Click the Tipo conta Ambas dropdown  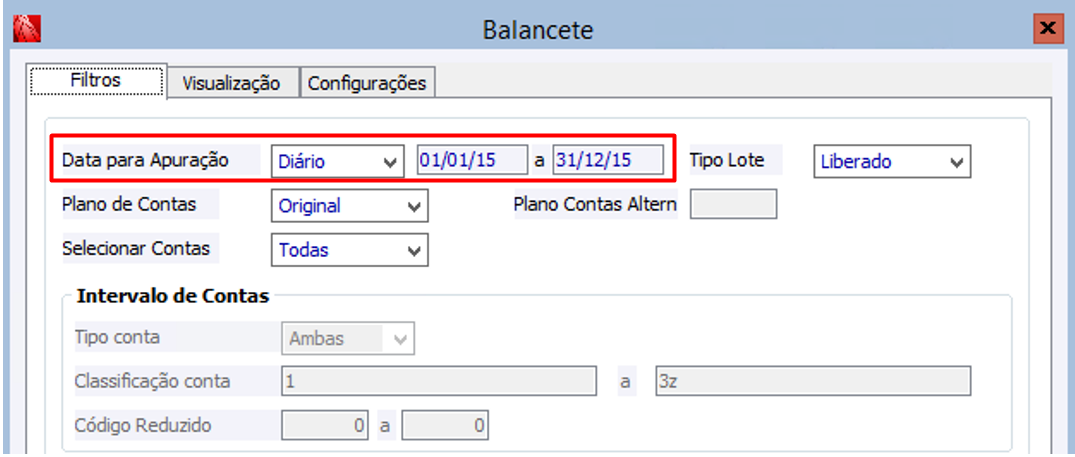click(x=349, y=338)
